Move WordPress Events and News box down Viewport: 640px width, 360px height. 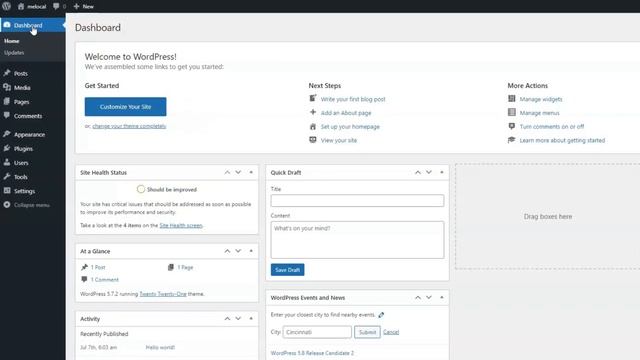pyautogui.click(x=429, y=298)
